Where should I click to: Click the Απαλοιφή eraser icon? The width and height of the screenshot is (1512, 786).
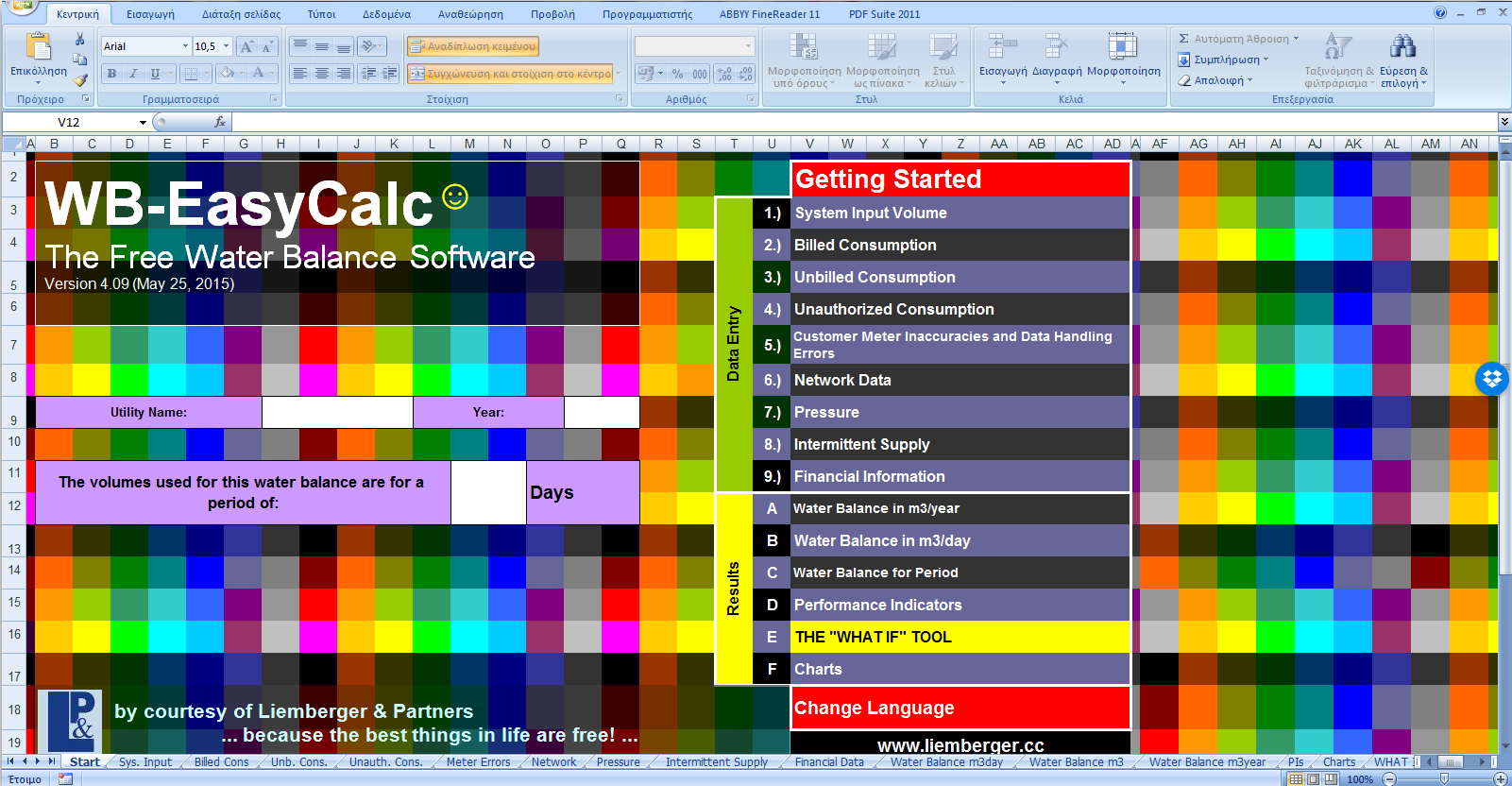click(1184, 80)
